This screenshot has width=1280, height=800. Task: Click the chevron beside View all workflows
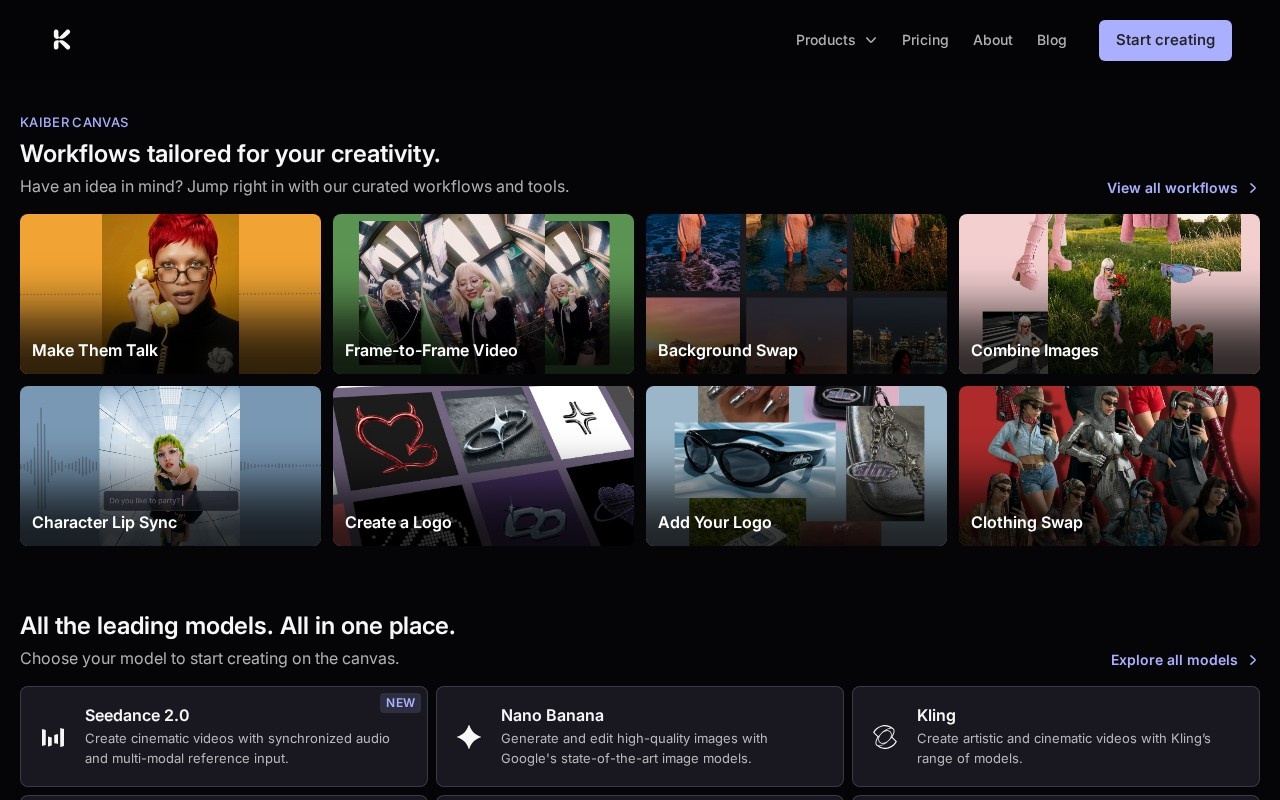click(1253, 188)
